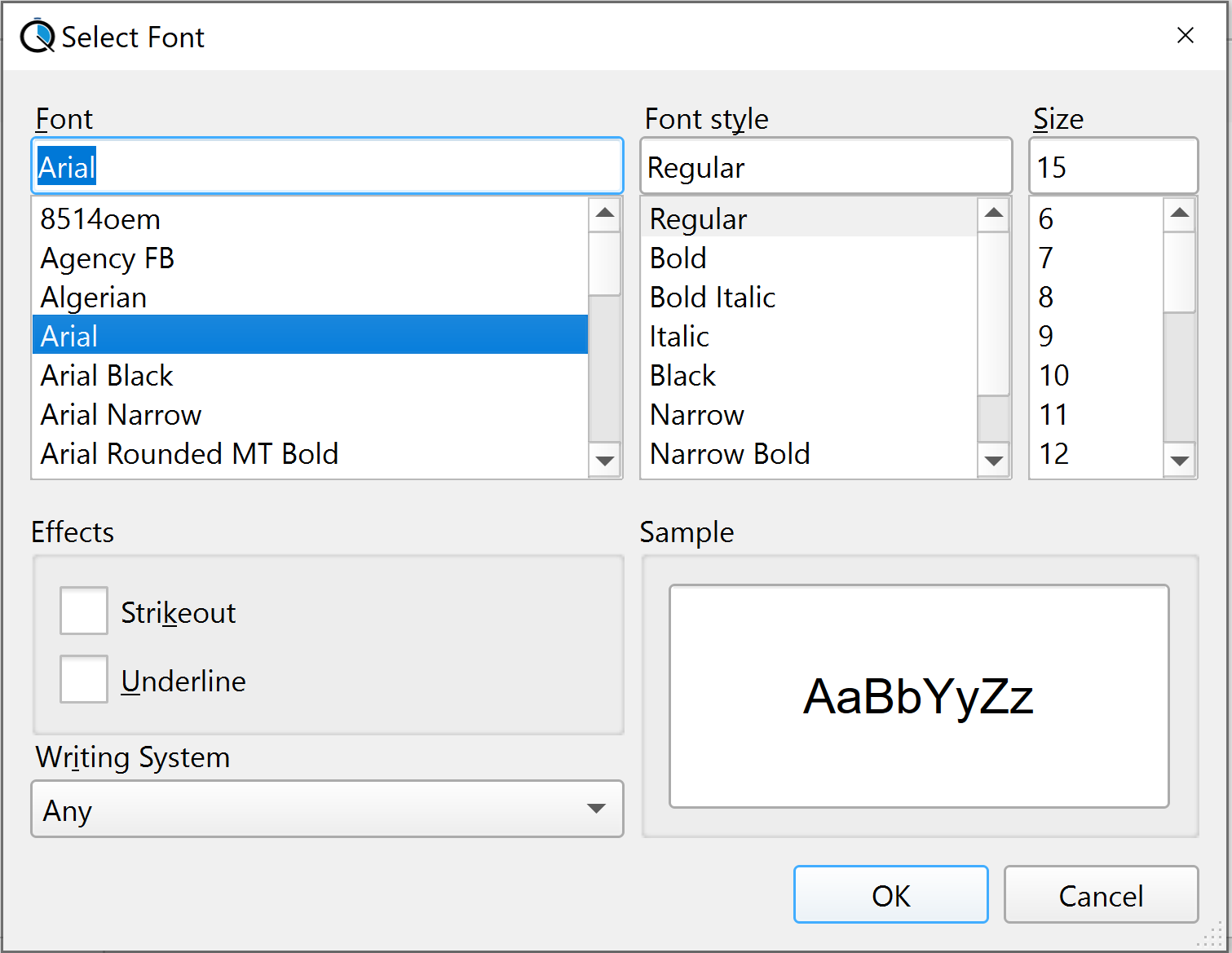This screenshot has height=953, width=1232.
Task: Close the Select Font dialog
Action: pos(1185,35)
